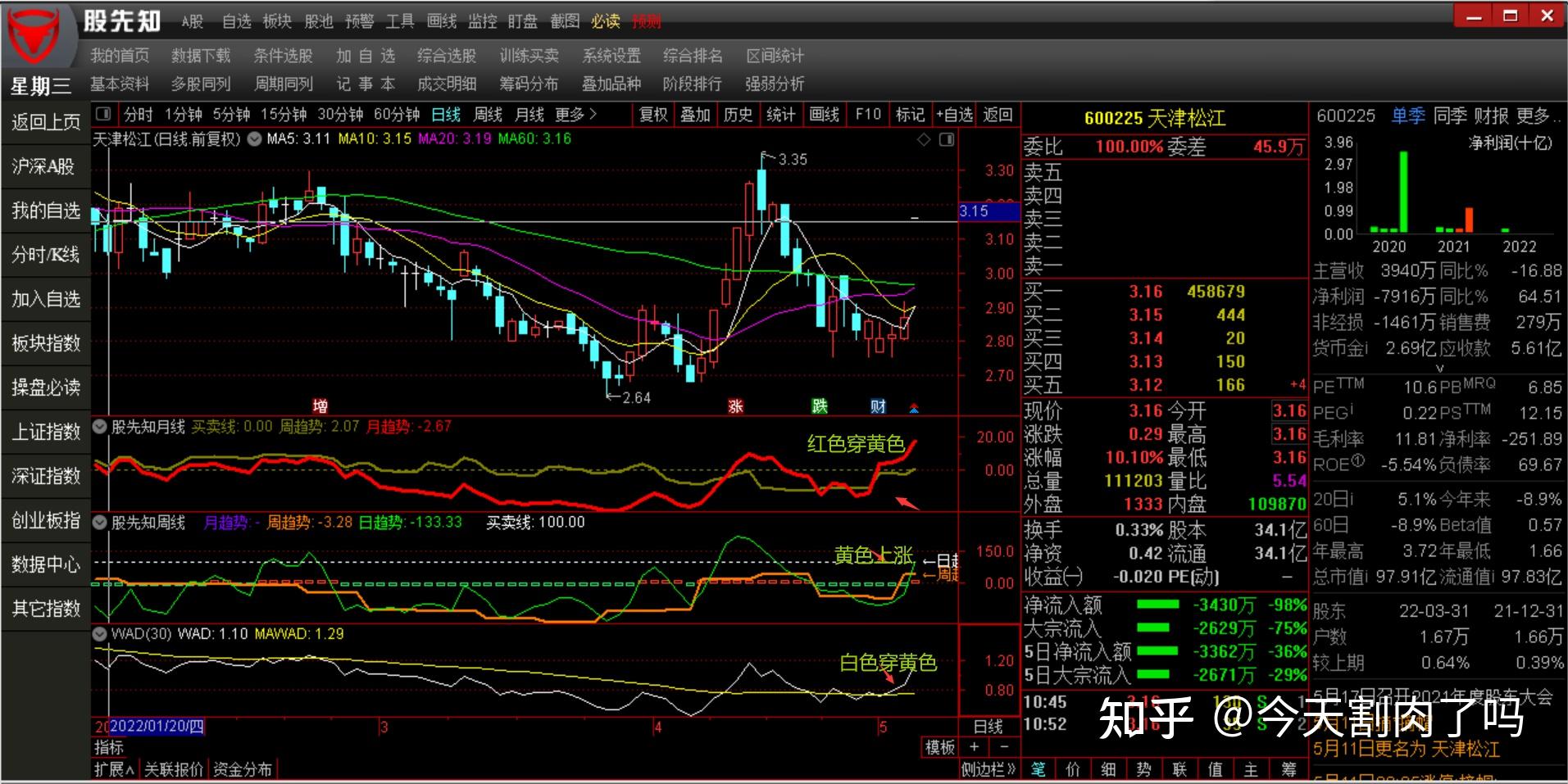Click the 统计 statistics button
Viewport: 1568px width, 784px height.
780,115
